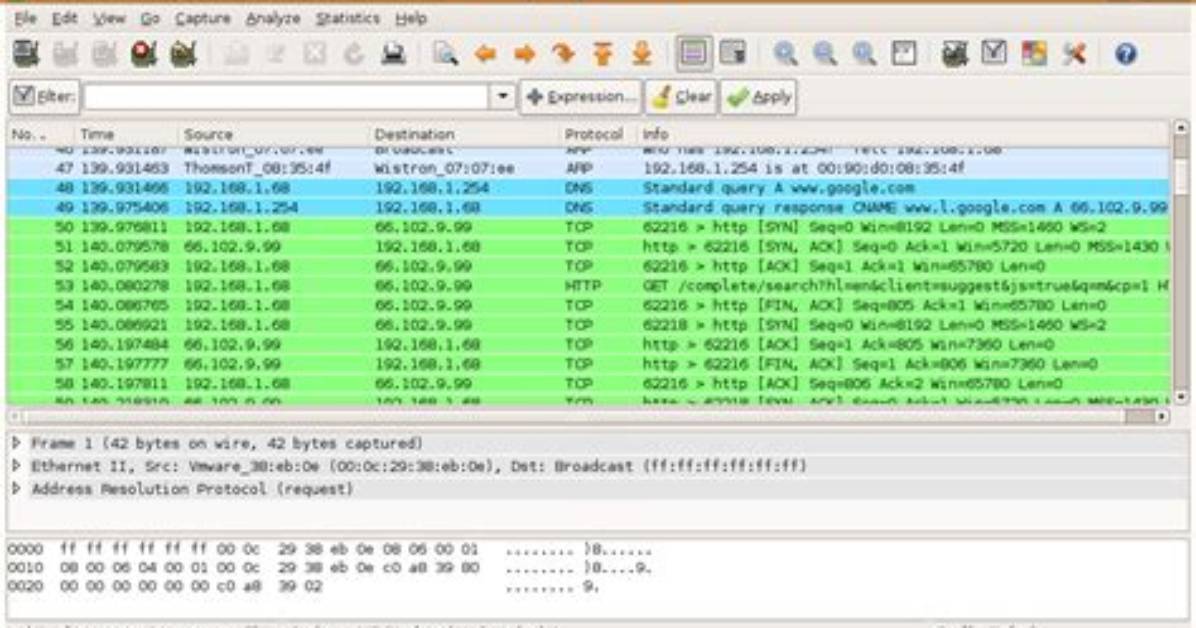The height and width of the screenshot is (628, 1196).
Task: Sort by the Time column header
Action: pos(126,134)
